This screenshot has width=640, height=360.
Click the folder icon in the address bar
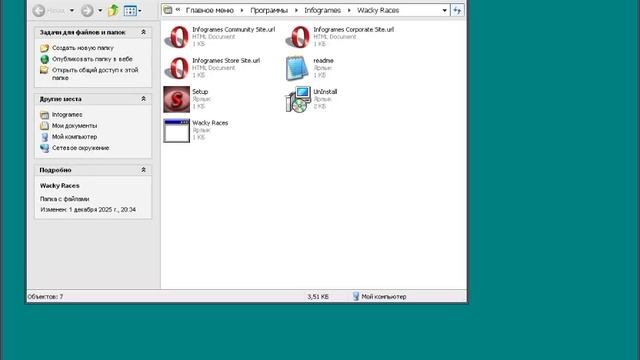click(168, 10)
